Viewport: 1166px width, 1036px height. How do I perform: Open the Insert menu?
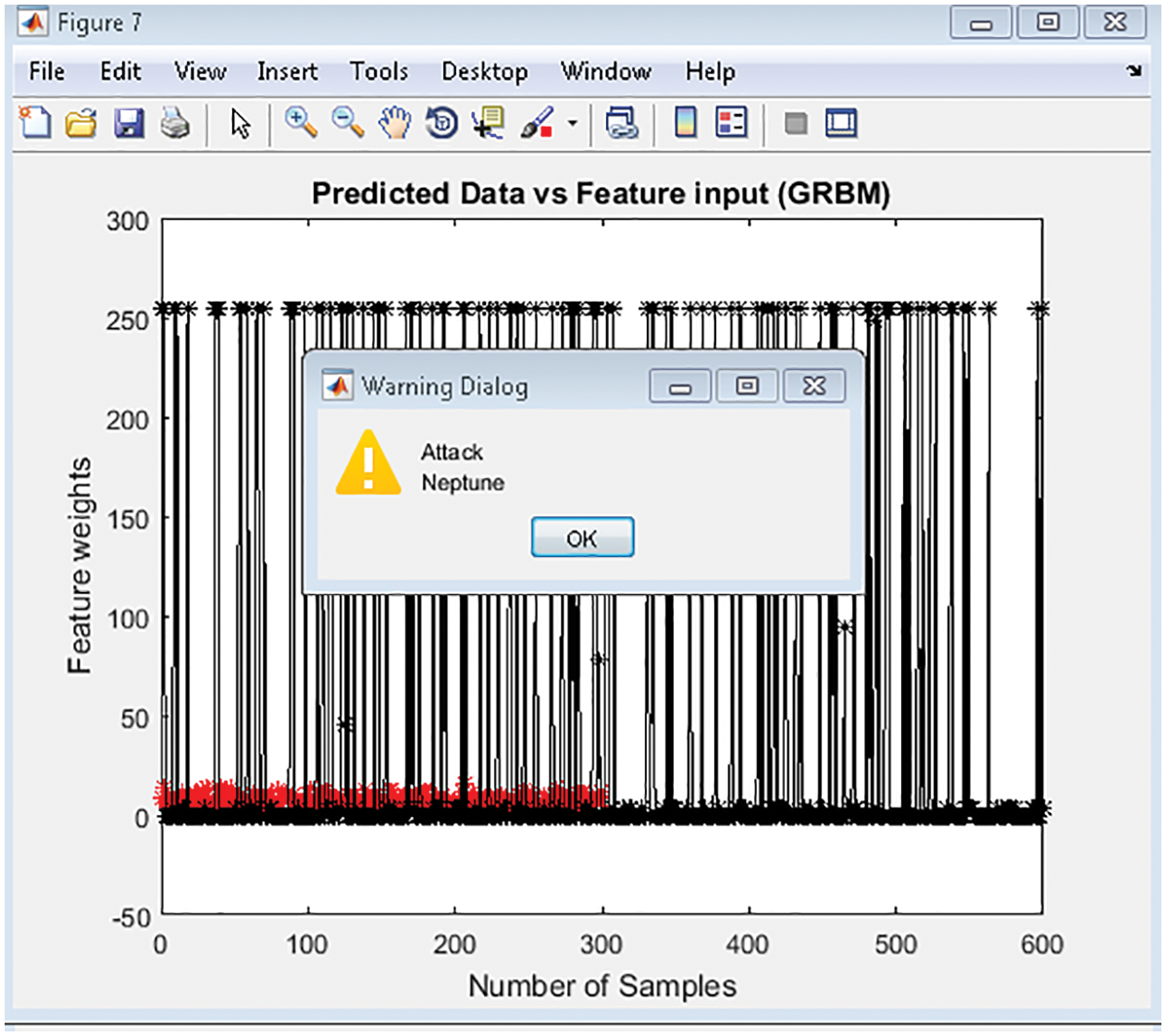pos(287,72)
